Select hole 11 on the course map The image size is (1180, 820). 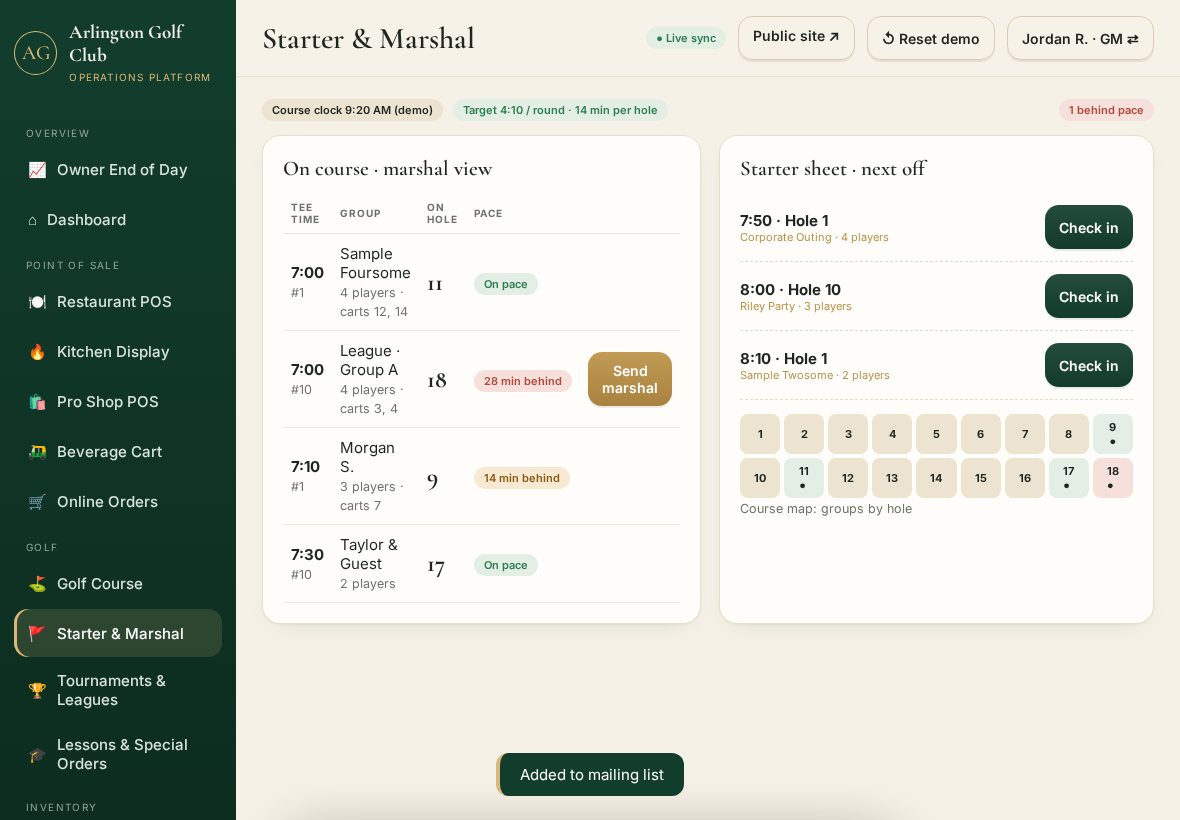(804, 478)
